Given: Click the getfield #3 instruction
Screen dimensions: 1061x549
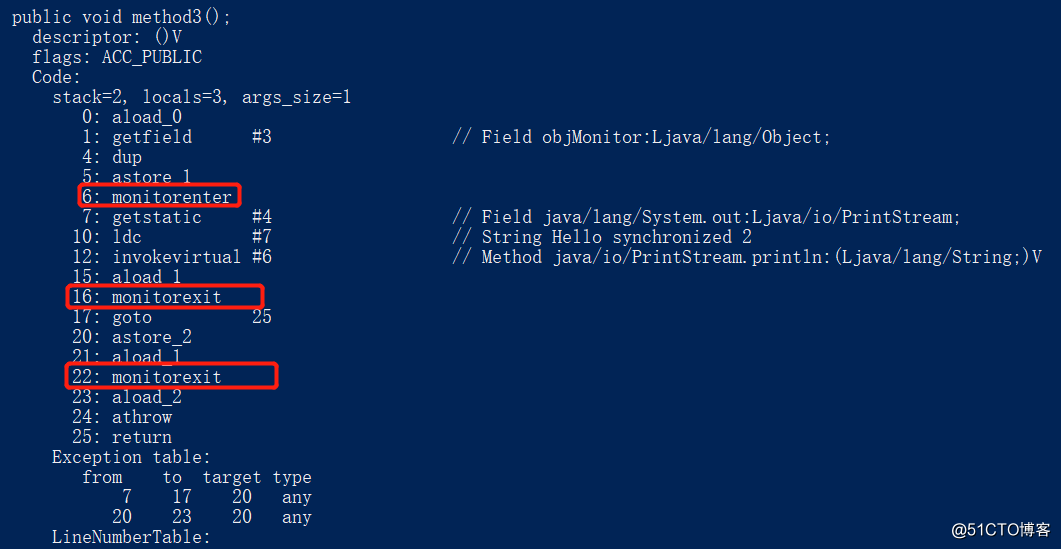Looking at the screenshot, I should [177, 137].
